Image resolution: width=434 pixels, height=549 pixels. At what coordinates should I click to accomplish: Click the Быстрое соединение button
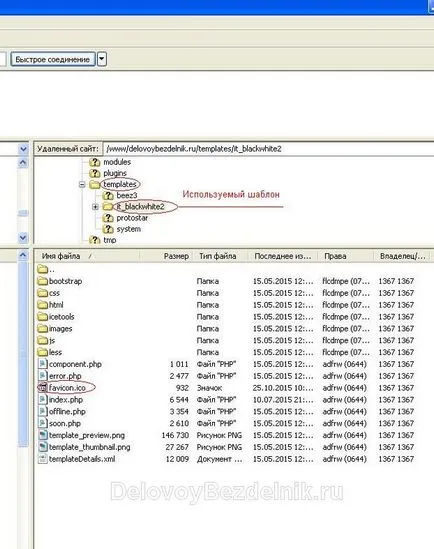click(53, 59)
